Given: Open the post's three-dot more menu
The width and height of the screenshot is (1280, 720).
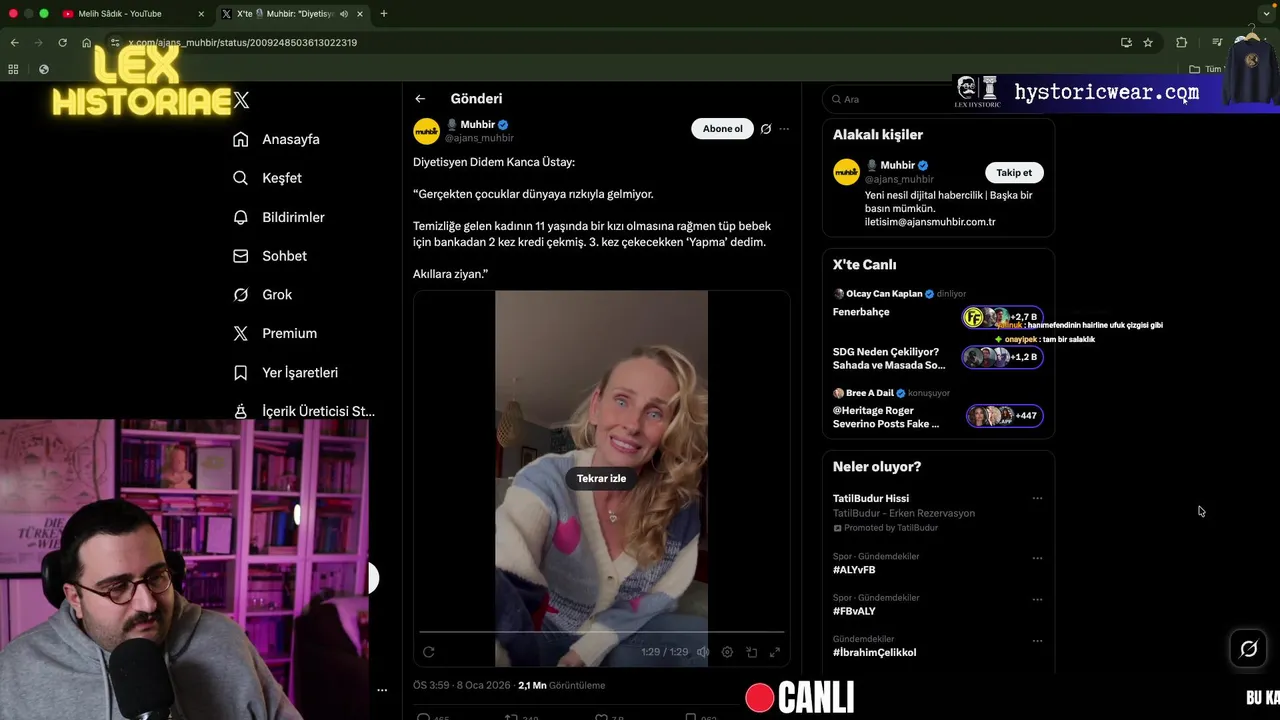Looking at the screenshot, I should click(x=784, y=129).
